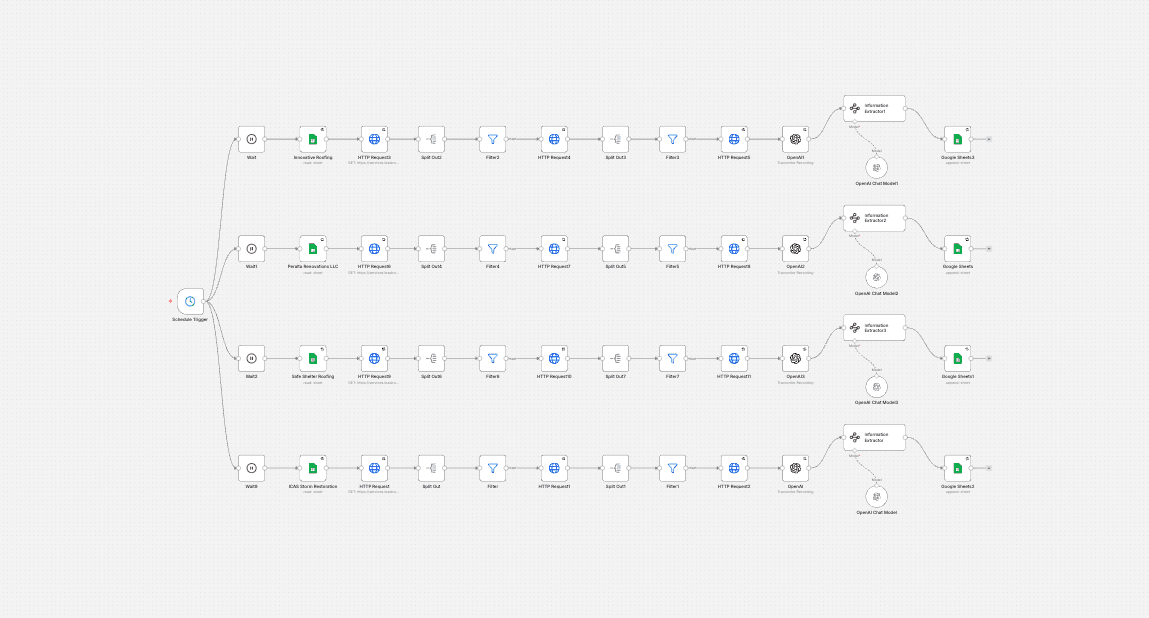Image resolution: width=1149 pixels, height=618 pixels.
Task: Click the plus output handle after Google Sheets3
Action: click(989, 139)
